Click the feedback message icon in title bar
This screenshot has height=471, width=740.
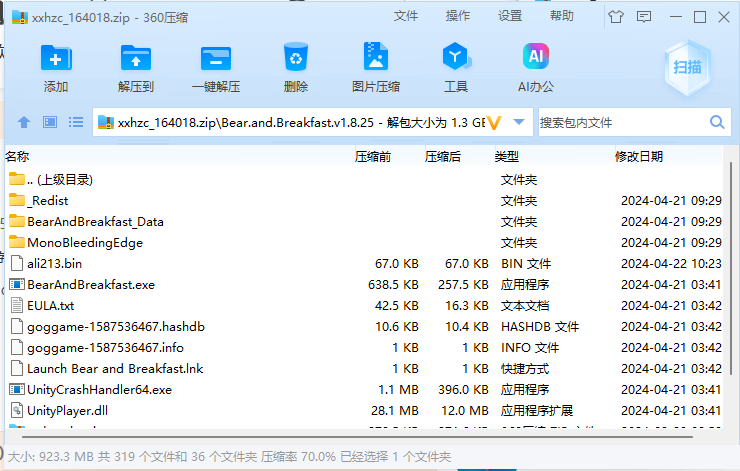click(x=644, y=17)
